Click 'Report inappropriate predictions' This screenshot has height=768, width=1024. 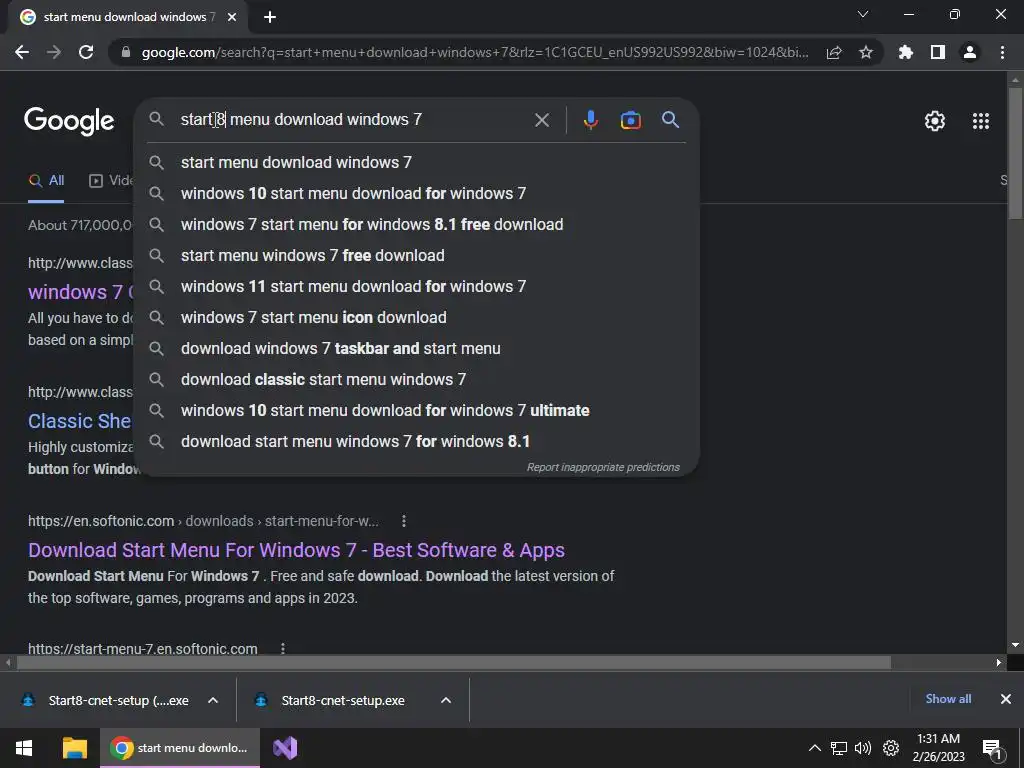pos(603,468)
